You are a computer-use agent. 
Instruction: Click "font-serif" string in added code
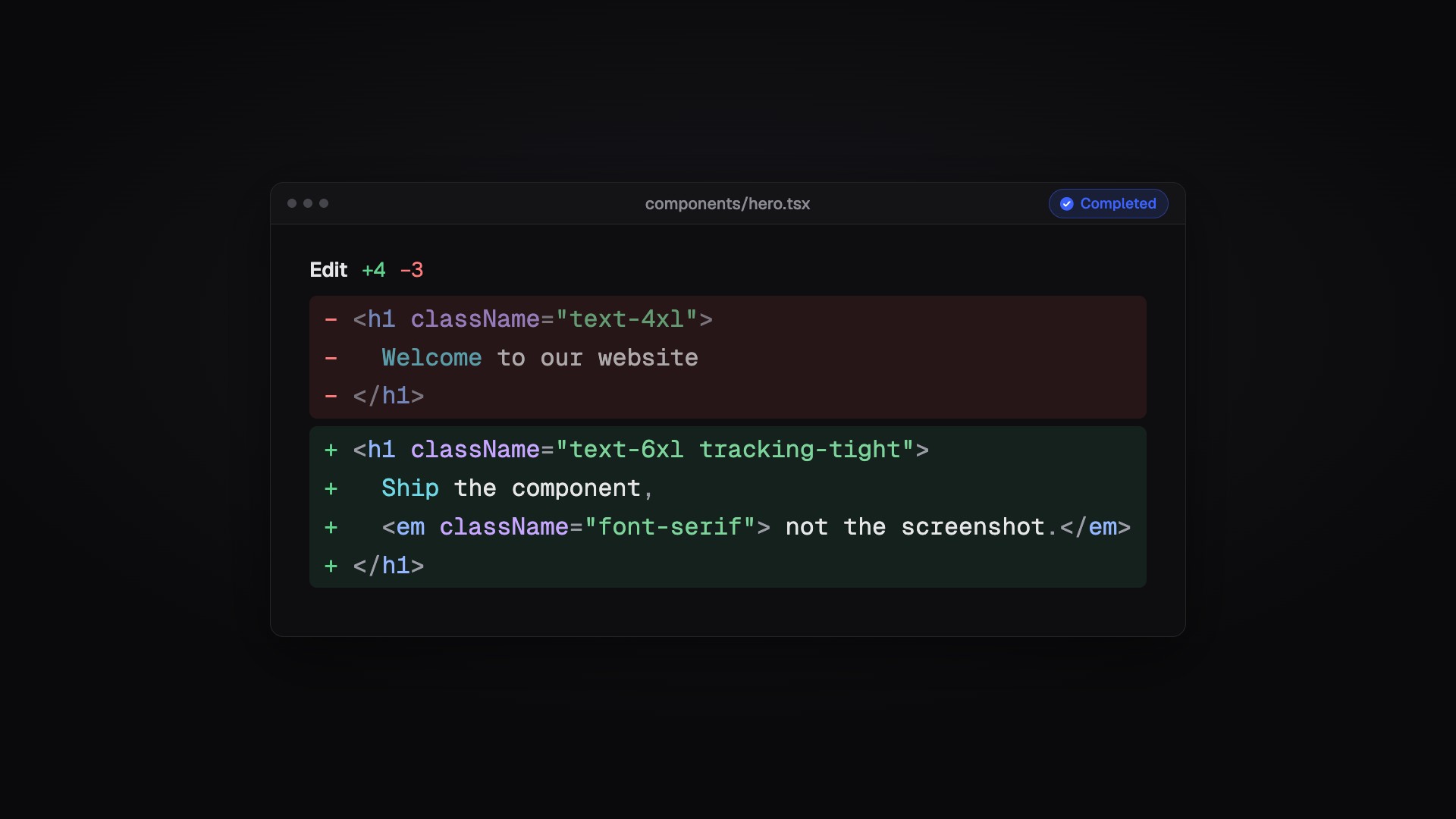(670, 527)
